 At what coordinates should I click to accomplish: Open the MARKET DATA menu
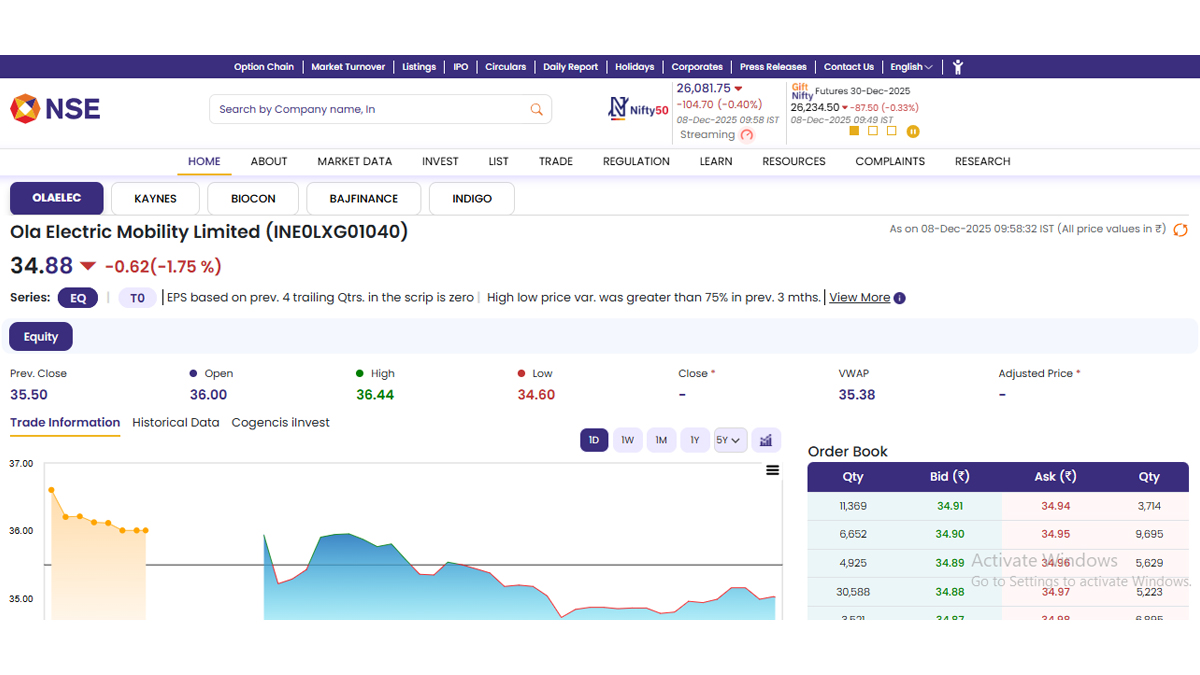pos(354,161)
